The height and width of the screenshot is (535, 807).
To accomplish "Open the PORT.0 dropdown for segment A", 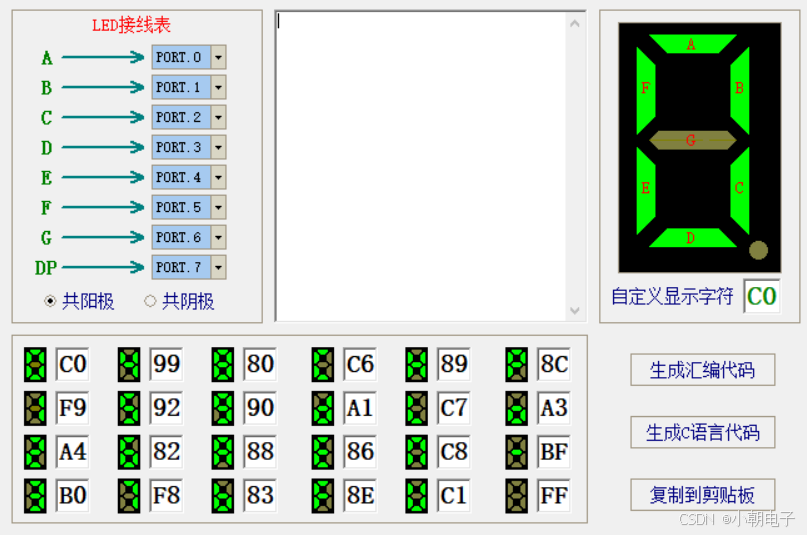I will point(219,57).
